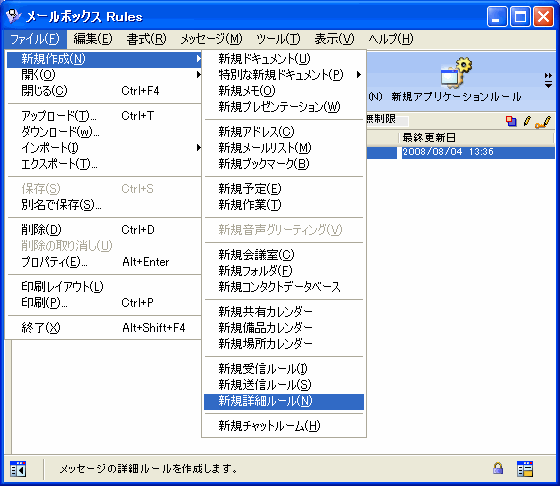The image size is (560, 486).
Task: Click 新規フォルダ(F) menu item
Action: pyautogui.click(x=284, y=271)
